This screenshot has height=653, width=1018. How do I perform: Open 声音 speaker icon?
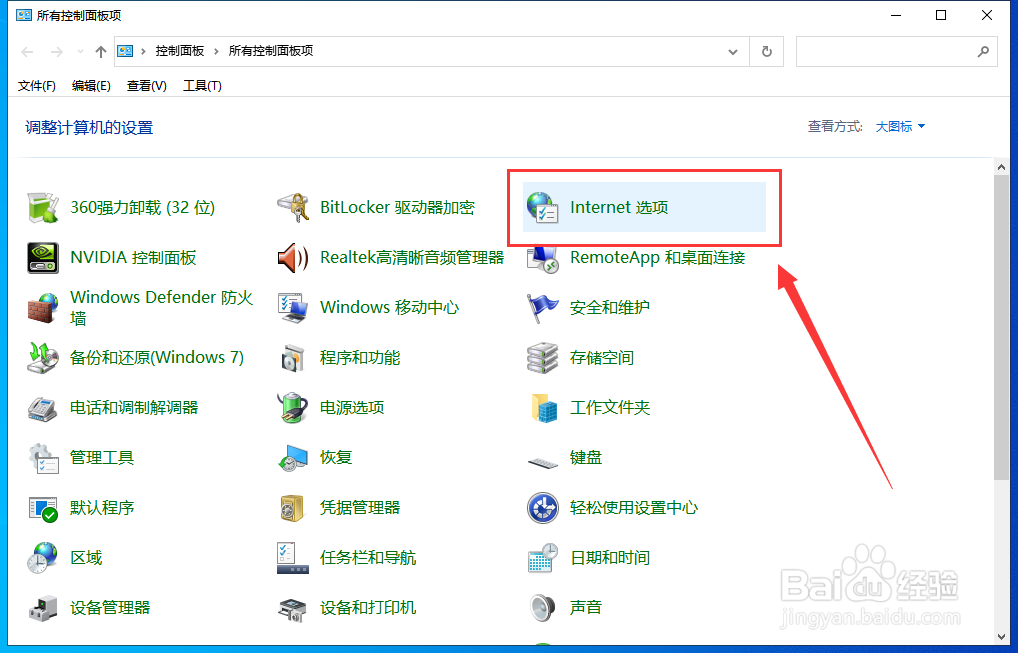coord(543,608)
